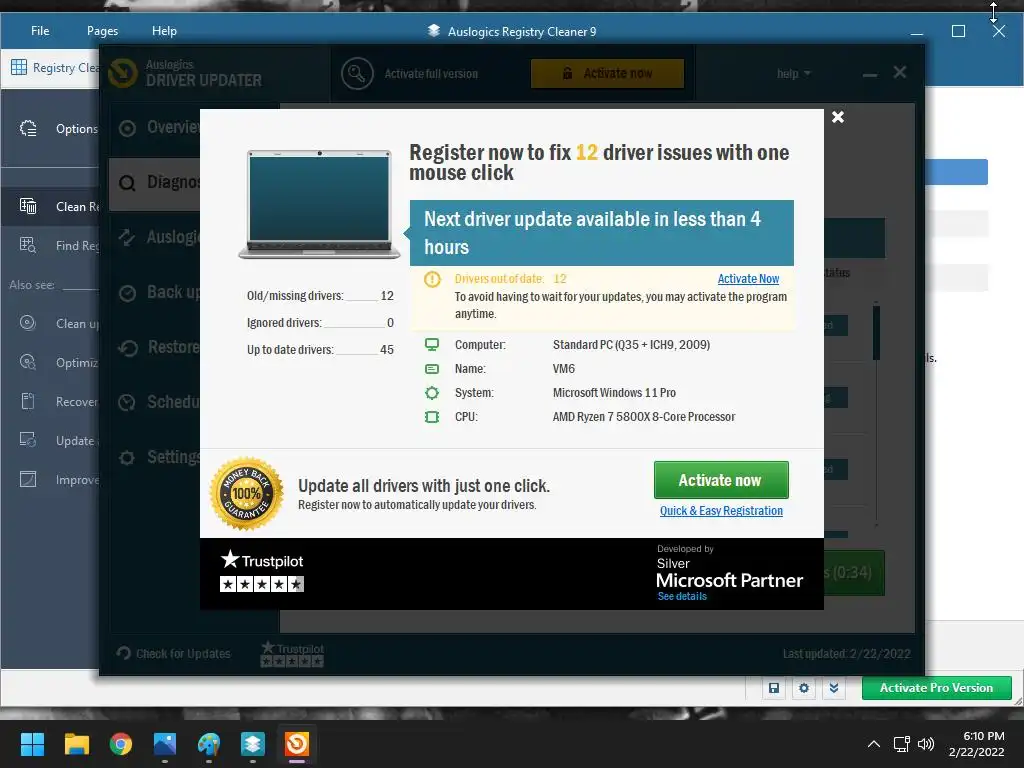The height and width of the screenshot is (768, 1024).
Task: Click the Recover sidebar icon
Action: [27, 401]
